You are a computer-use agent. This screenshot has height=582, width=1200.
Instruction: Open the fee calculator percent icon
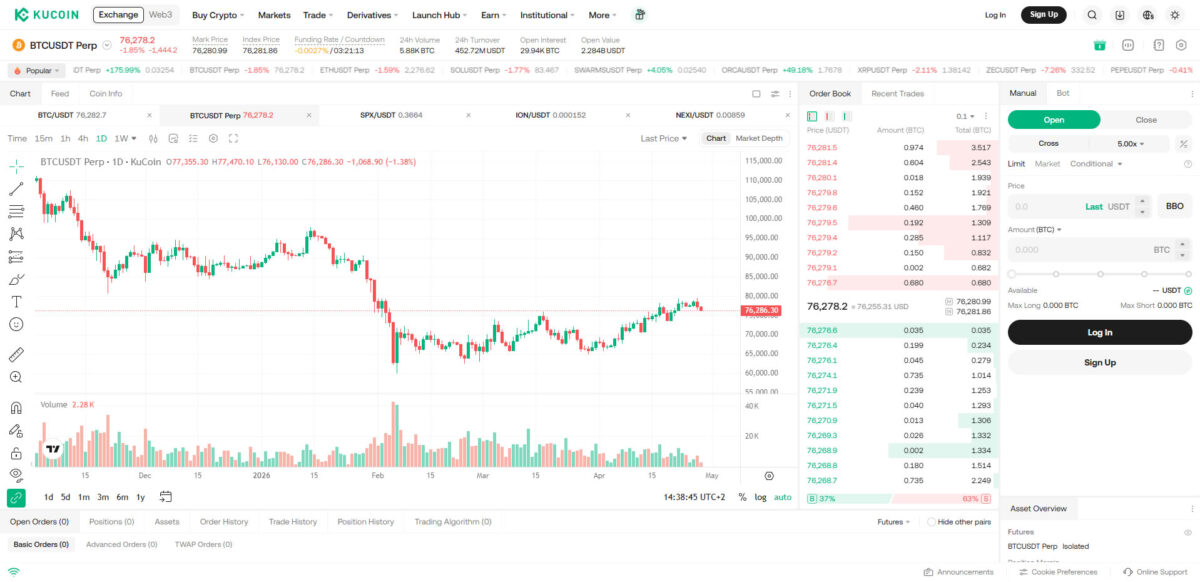[x=1185, y=144]
